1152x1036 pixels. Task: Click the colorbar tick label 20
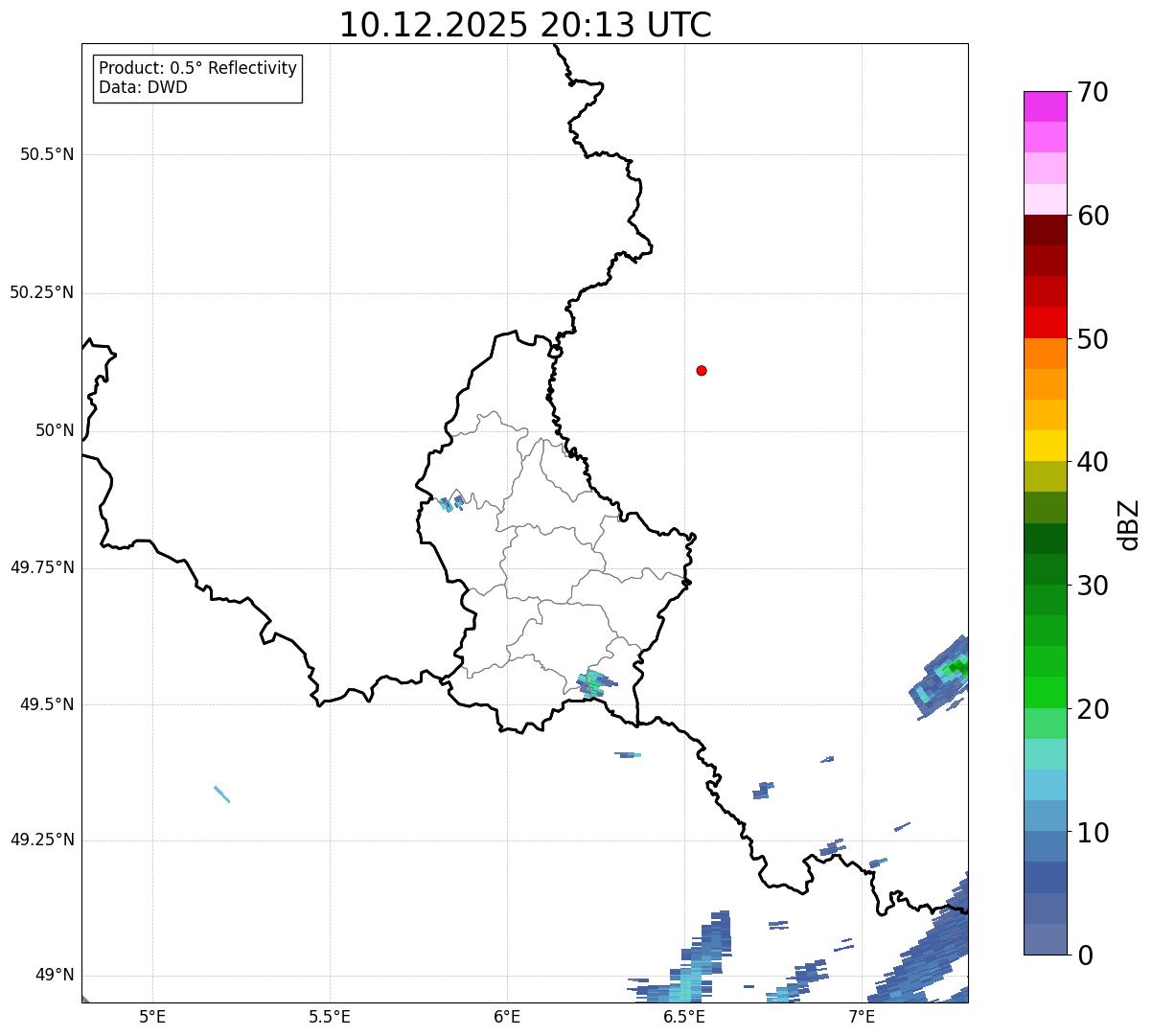(1092, 709)
